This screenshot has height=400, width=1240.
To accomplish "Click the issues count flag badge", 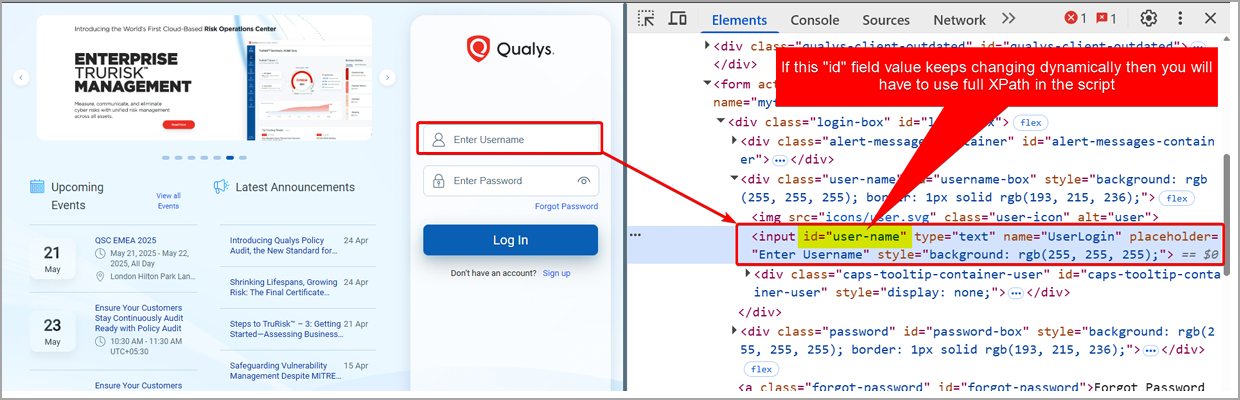I will 1106,18.
